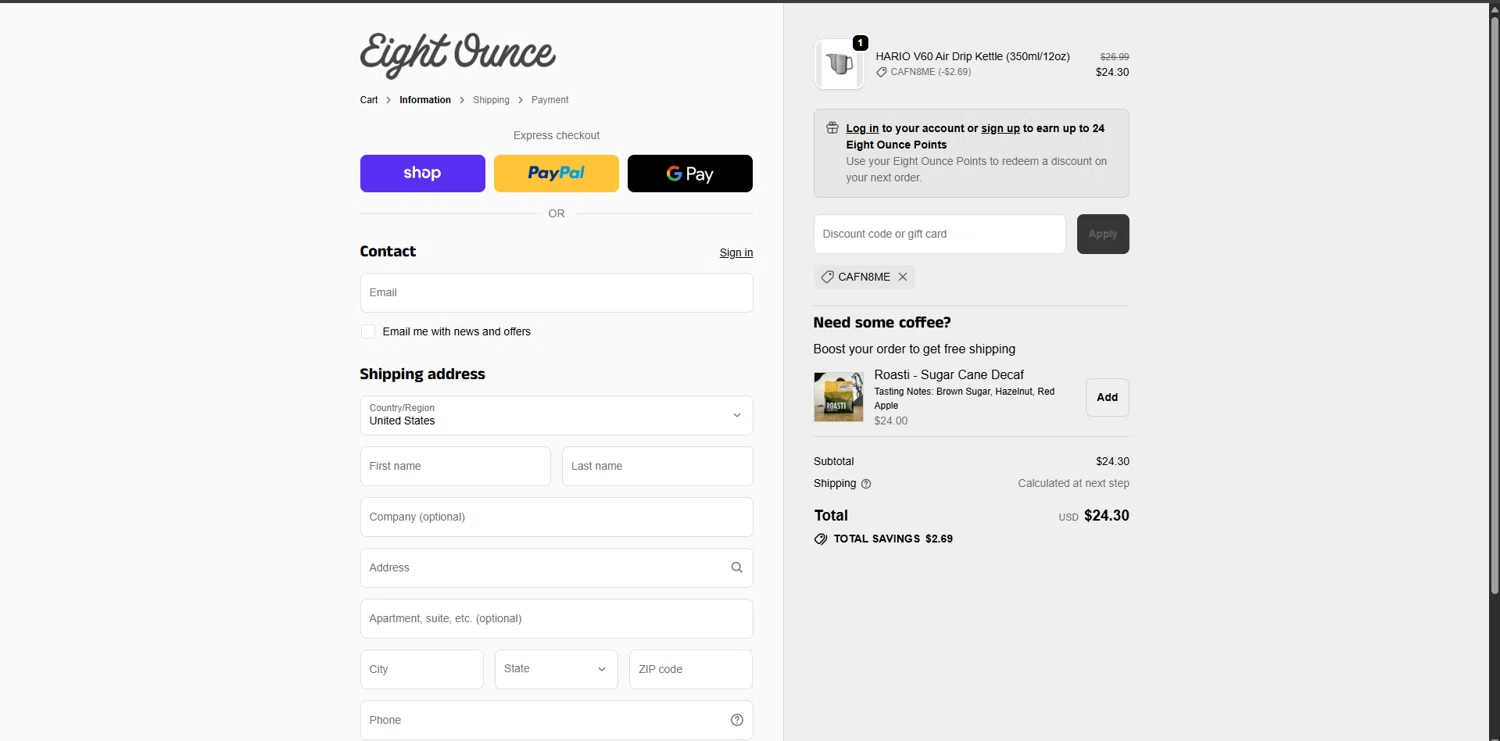Click the Eight Ounce logo
This screenshot has height=741, width=1500.
click(x=457, y=55)
